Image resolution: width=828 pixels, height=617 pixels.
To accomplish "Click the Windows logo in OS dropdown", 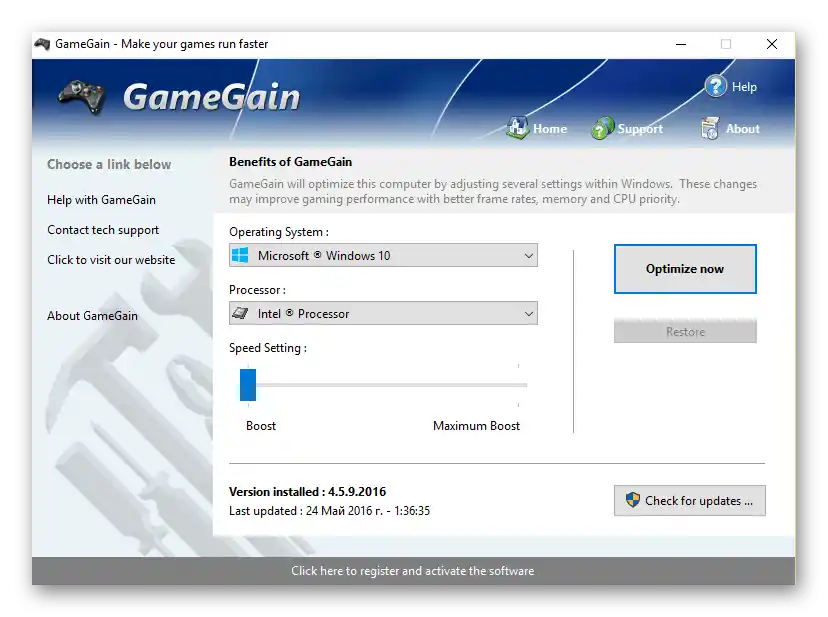I will coord(240,255).
